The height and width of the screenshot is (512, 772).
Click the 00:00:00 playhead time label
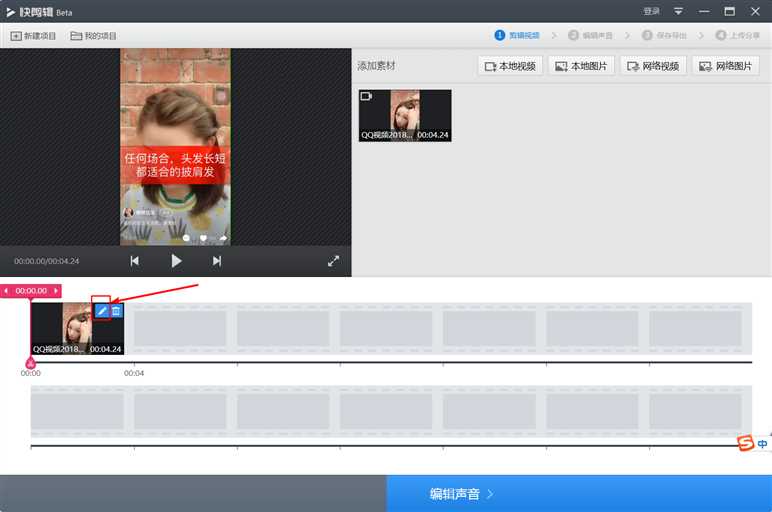[x=31, y=291]
